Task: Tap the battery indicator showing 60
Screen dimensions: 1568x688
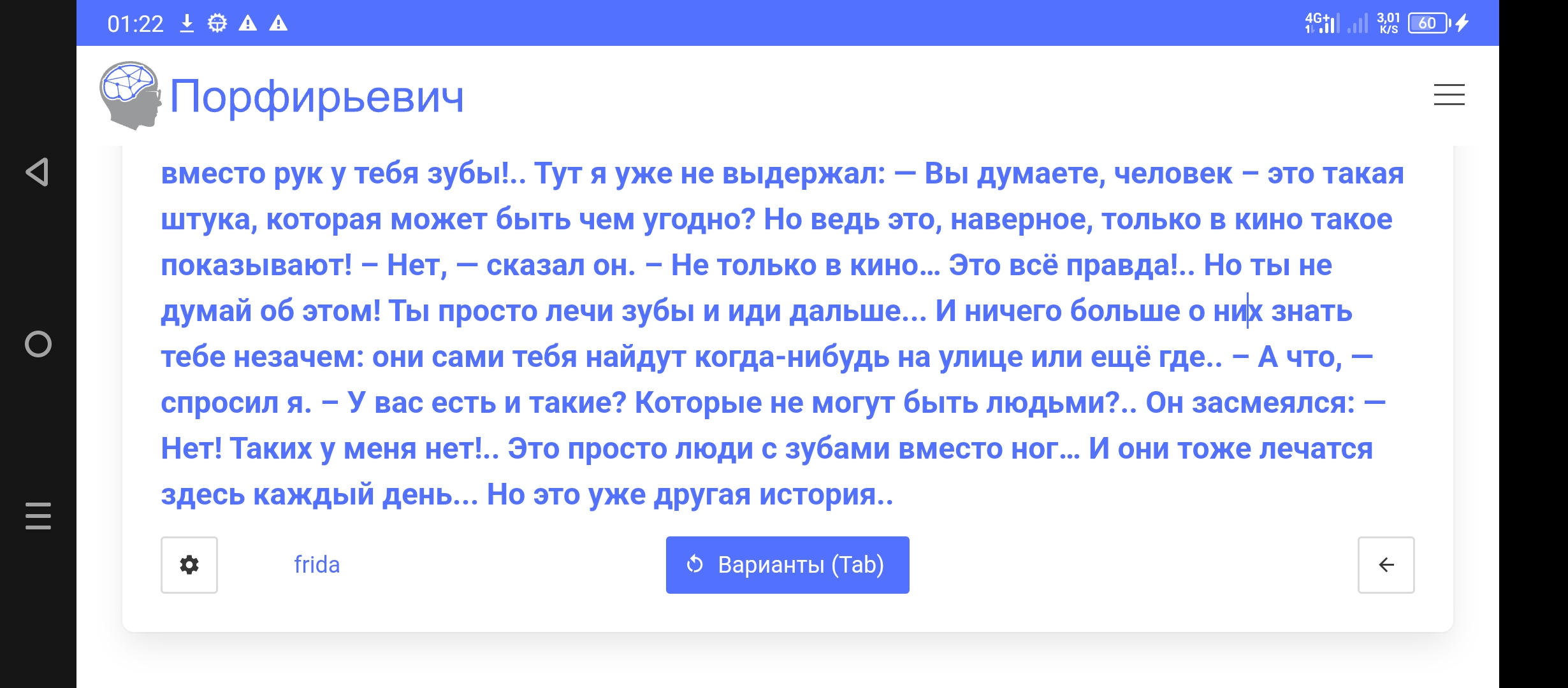Action: tap(1429, 24)
